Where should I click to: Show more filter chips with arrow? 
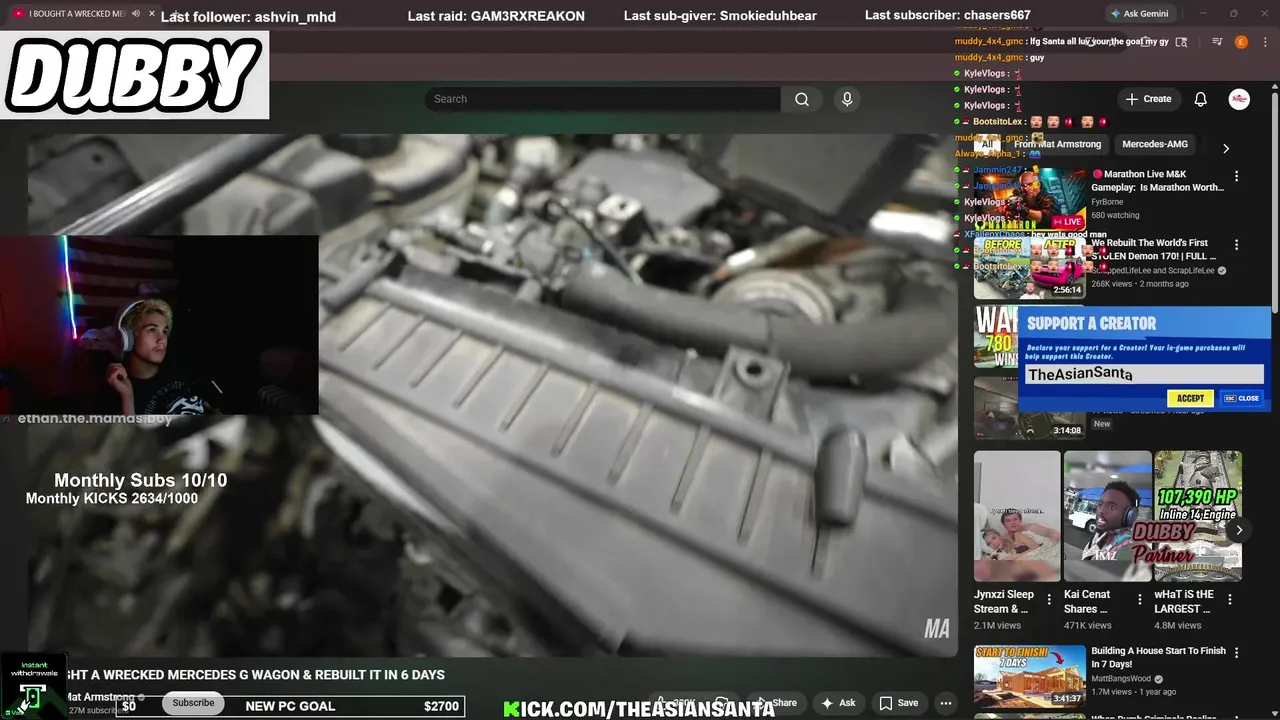(x=1226, y=148)
